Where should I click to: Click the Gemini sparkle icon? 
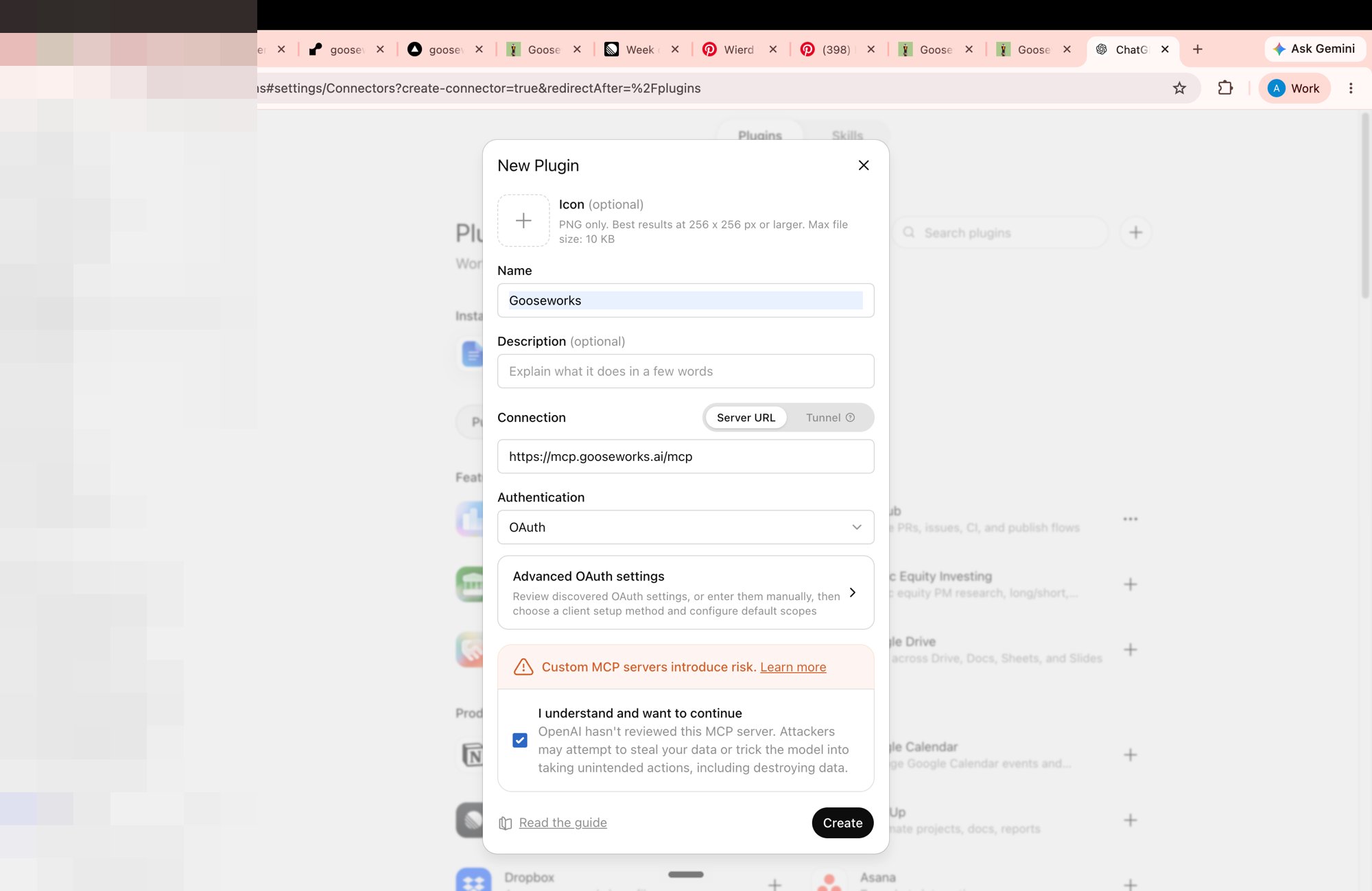point(1279,49)
